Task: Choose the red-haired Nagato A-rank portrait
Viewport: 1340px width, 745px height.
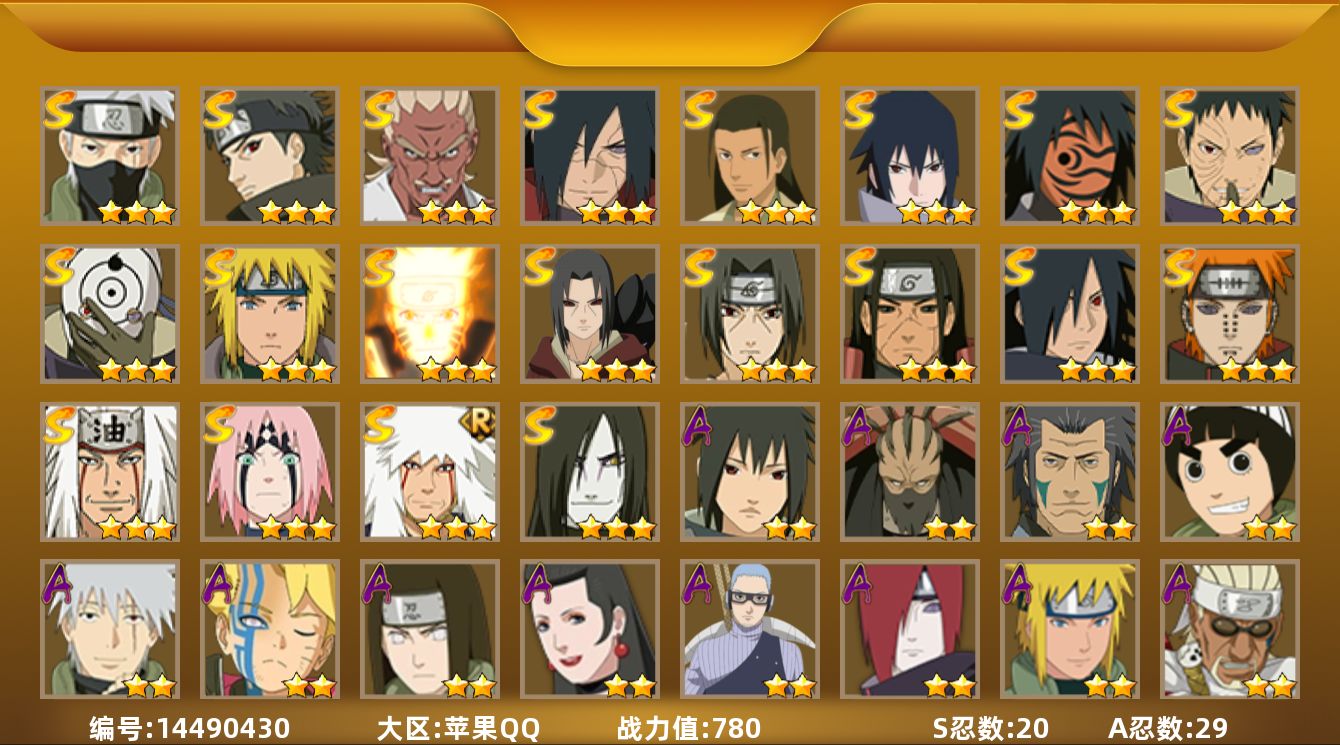Action: [x=910, y=629]
